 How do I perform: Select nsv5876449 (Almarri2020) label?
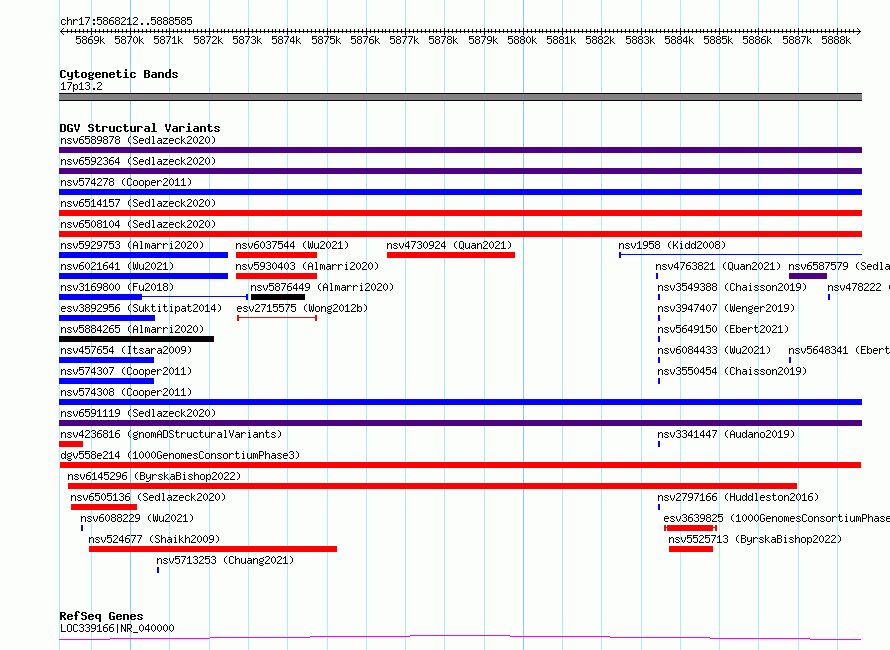322,287
